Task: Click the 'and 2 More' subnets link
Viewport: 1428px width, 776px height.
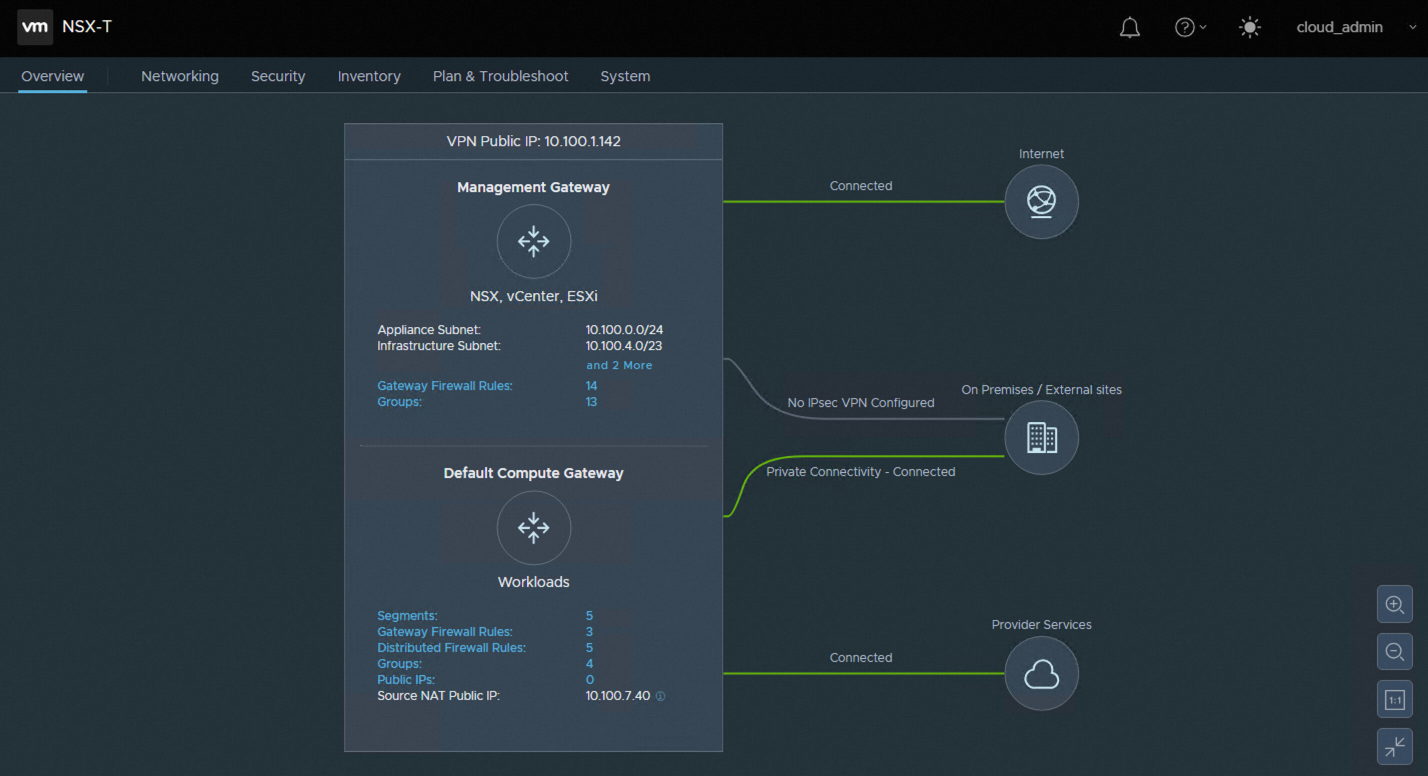Action: coord(619,365)
